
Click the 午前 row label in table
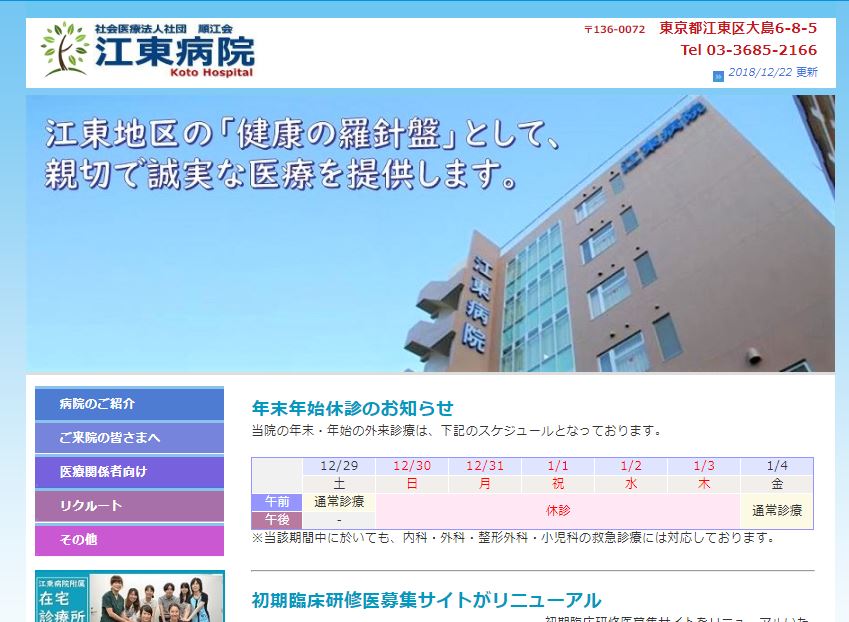(276, 501)
